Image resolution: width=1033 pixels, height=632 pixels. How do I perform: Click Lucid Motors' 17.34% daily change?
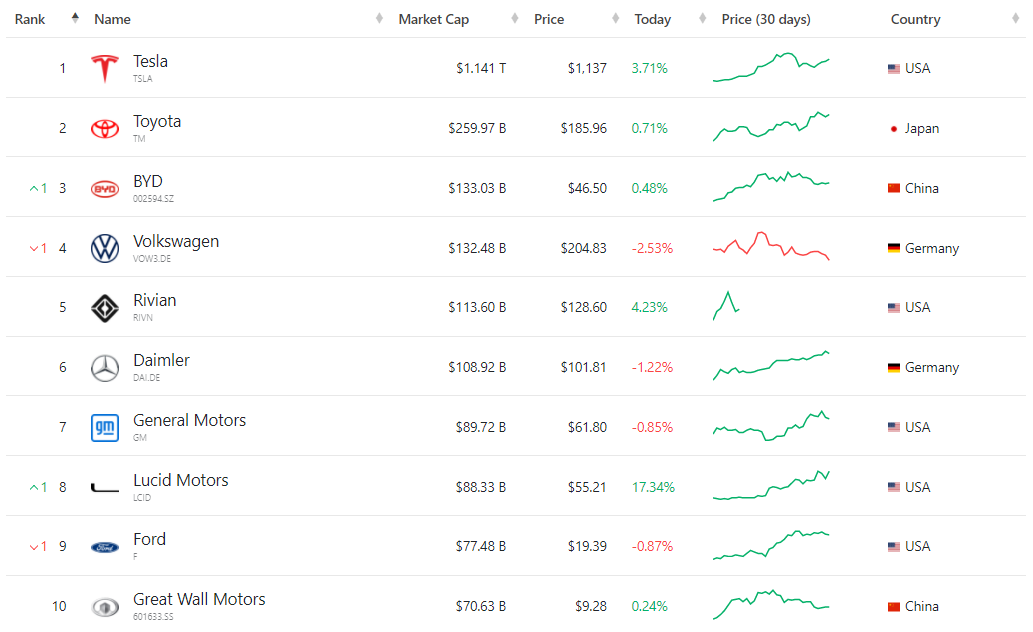[653, 488]
